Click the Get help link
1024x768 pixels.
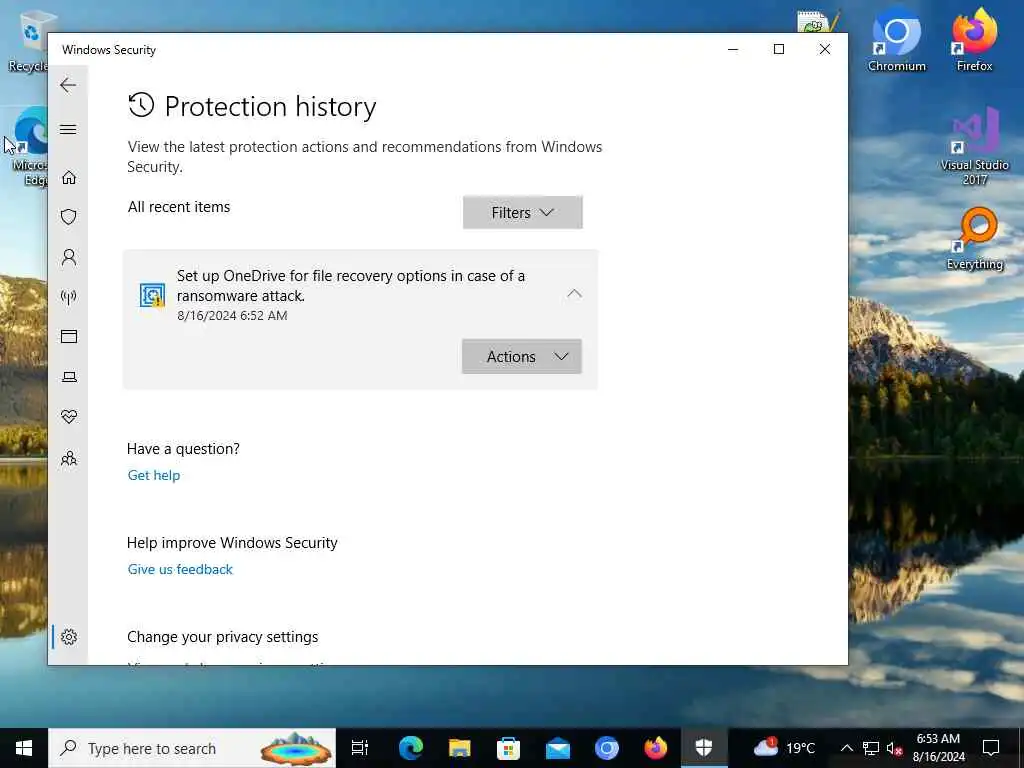(153, 475)
